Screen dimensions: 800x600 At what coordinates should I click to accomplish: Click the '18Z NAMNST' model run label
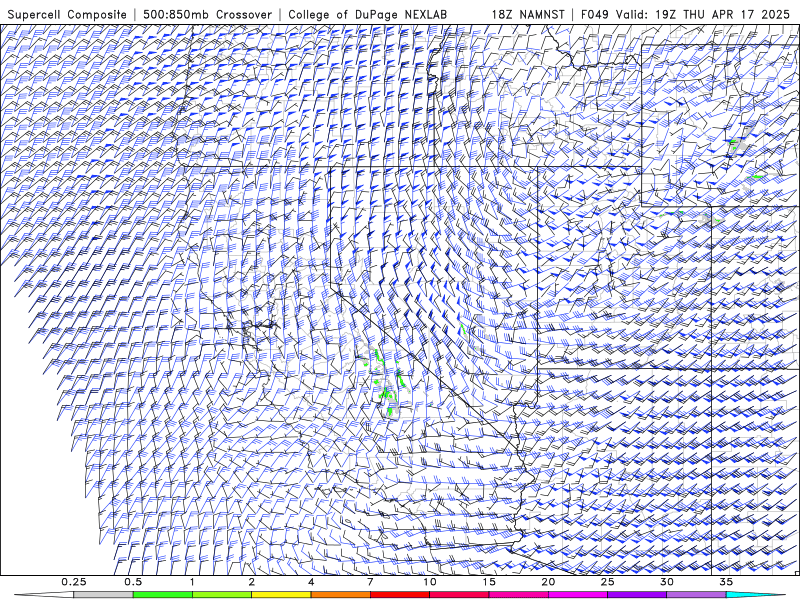528,14
